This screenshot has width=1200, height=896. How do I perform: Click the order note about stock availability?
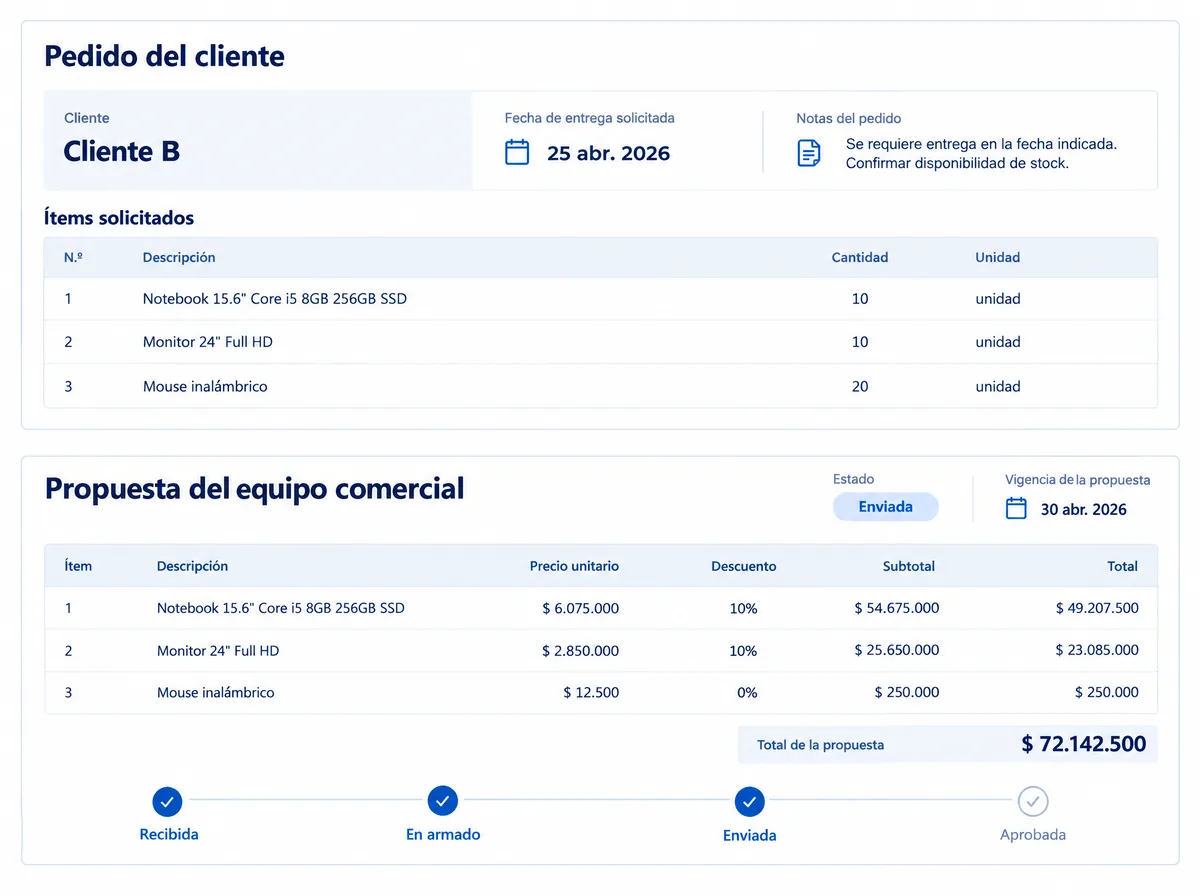click(x=957, y=163)
